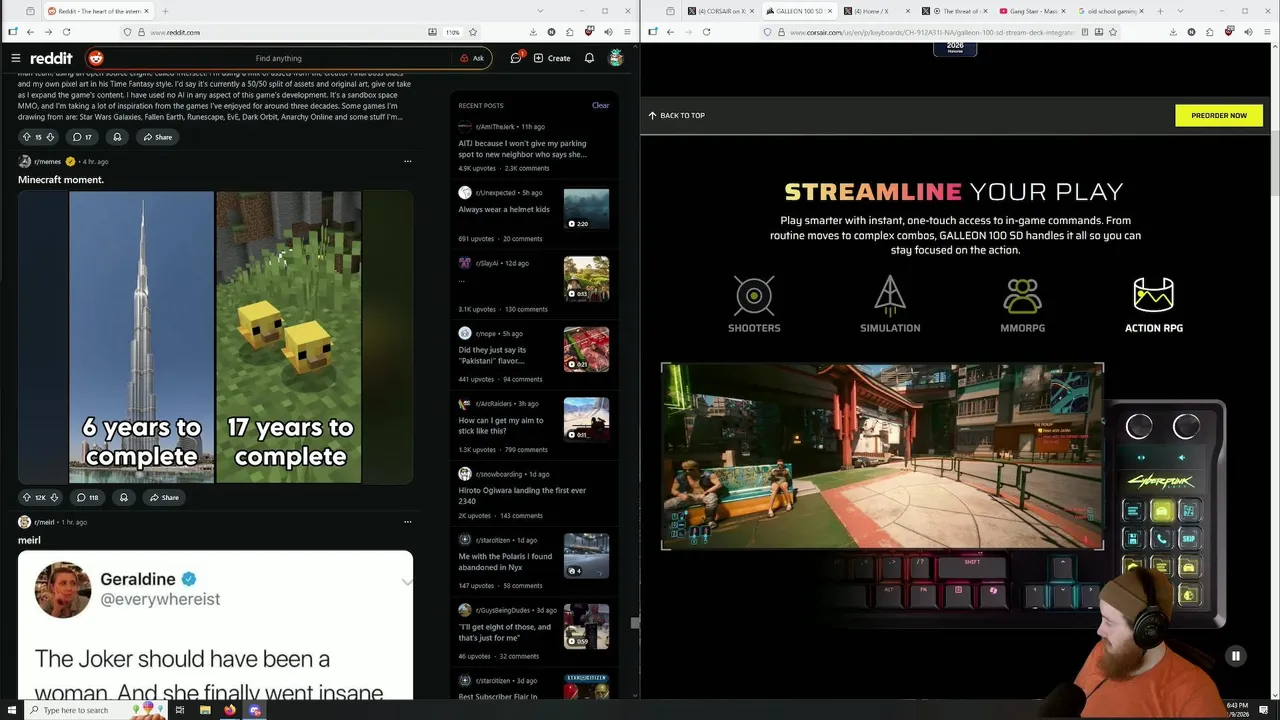Open Always wear a helmet kids thumbnail
Image resolution: width=1280 pixels, height=720 pixels.
coord(586,209)
